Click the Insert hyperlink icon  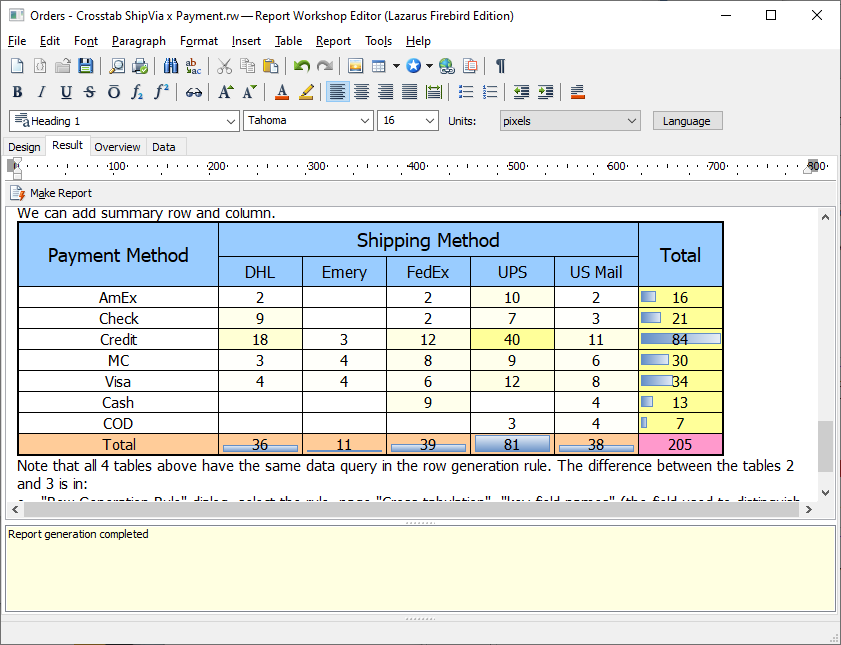click(x=446, y=66)
